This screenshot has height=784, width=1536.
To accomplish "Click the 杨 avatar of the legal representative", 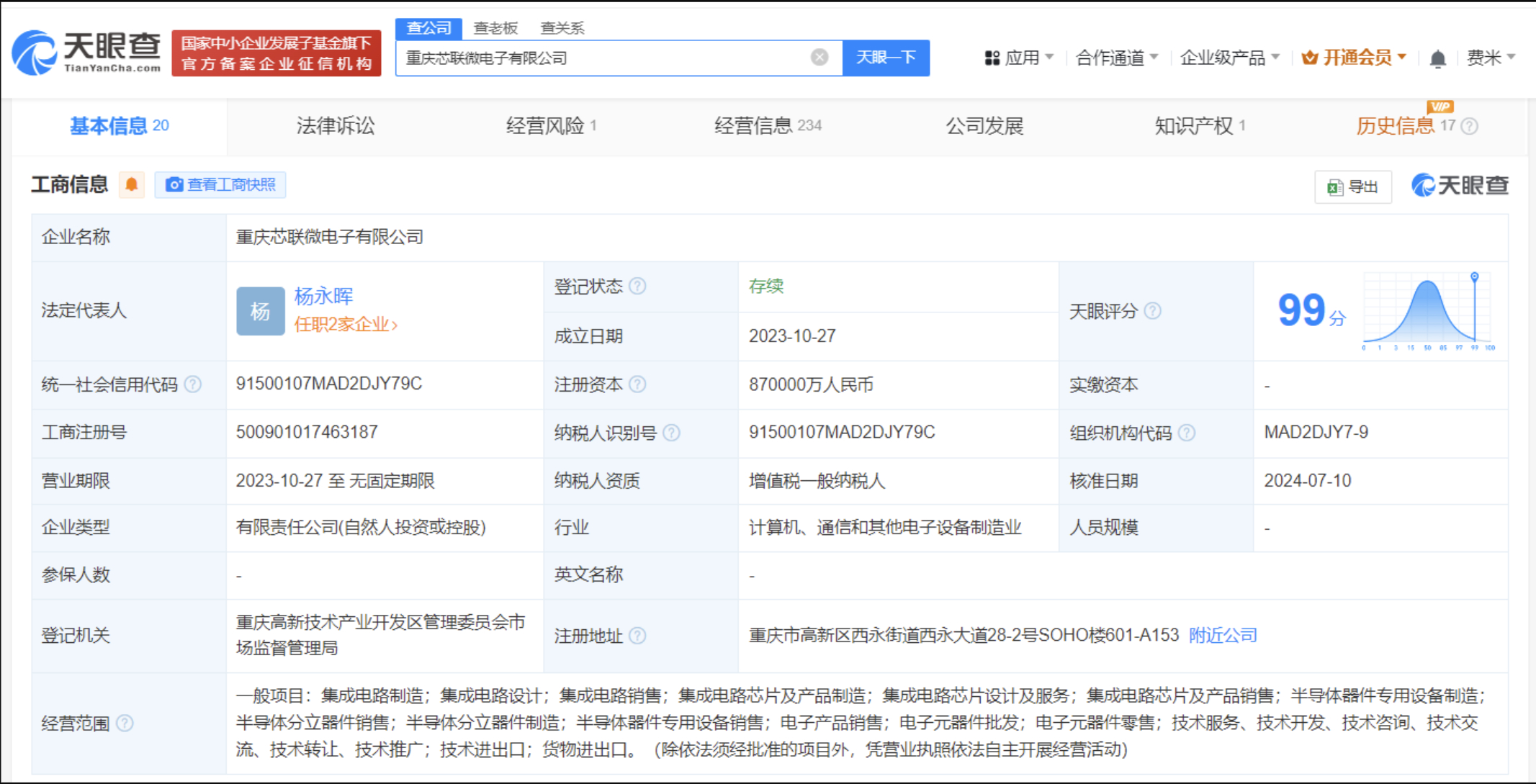I will click(x=261, y=311).
